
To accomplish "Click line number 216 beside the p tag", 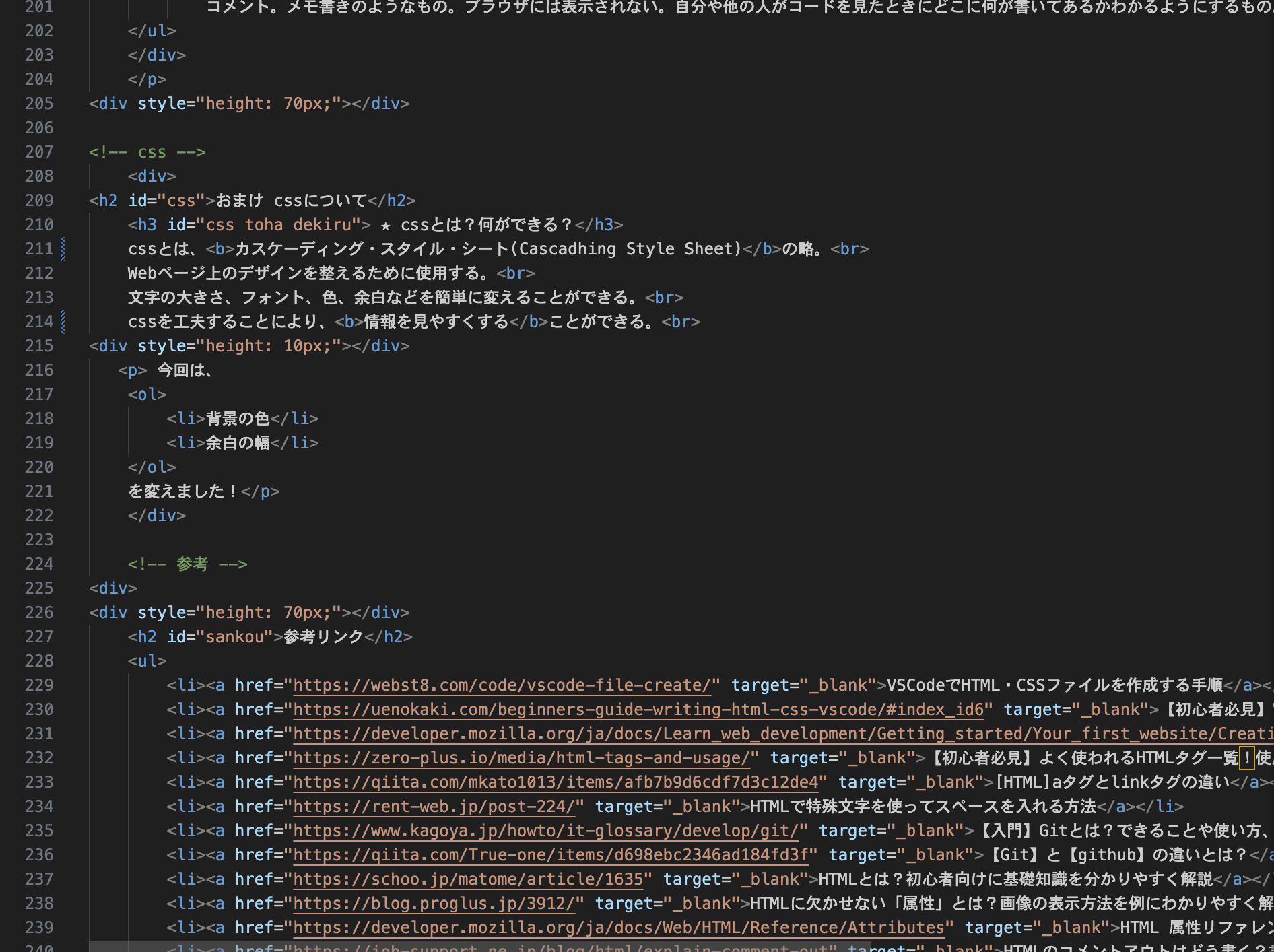I will click(x=39, y=370).
